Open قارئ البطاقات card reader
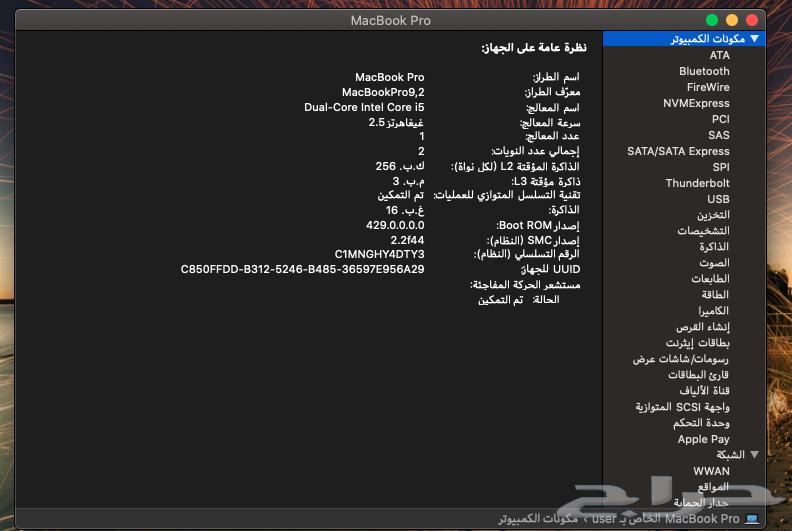 pos(699,375)
